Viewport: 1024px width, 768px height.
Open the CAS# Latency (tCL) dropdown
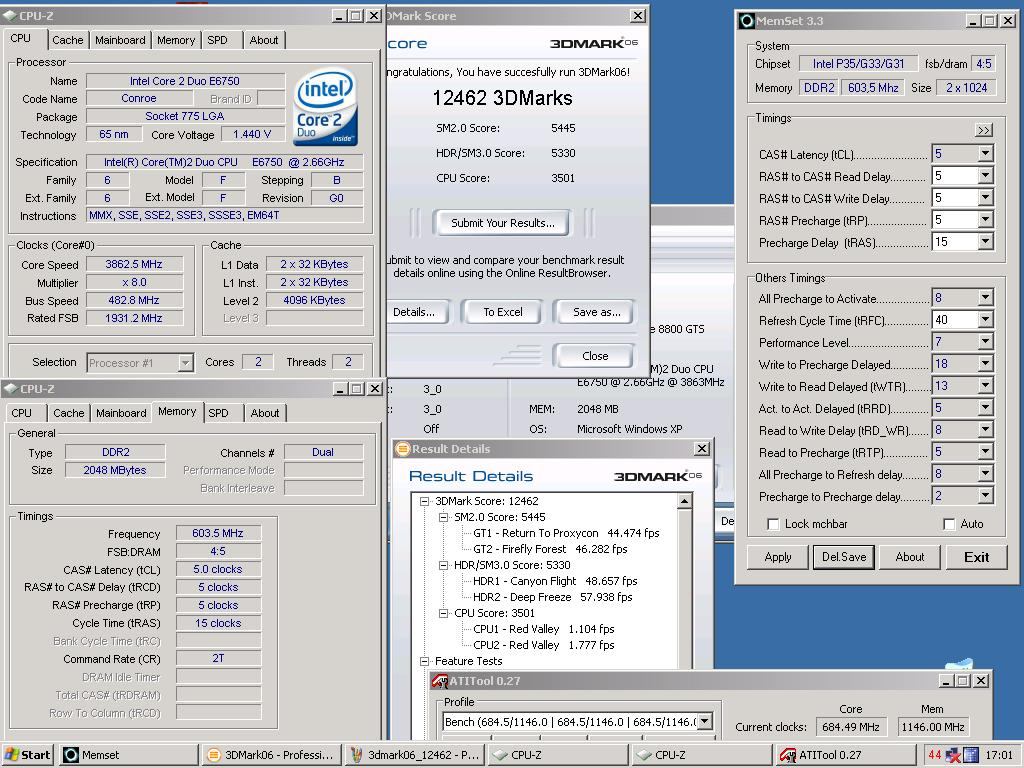[x=985, y=153]
